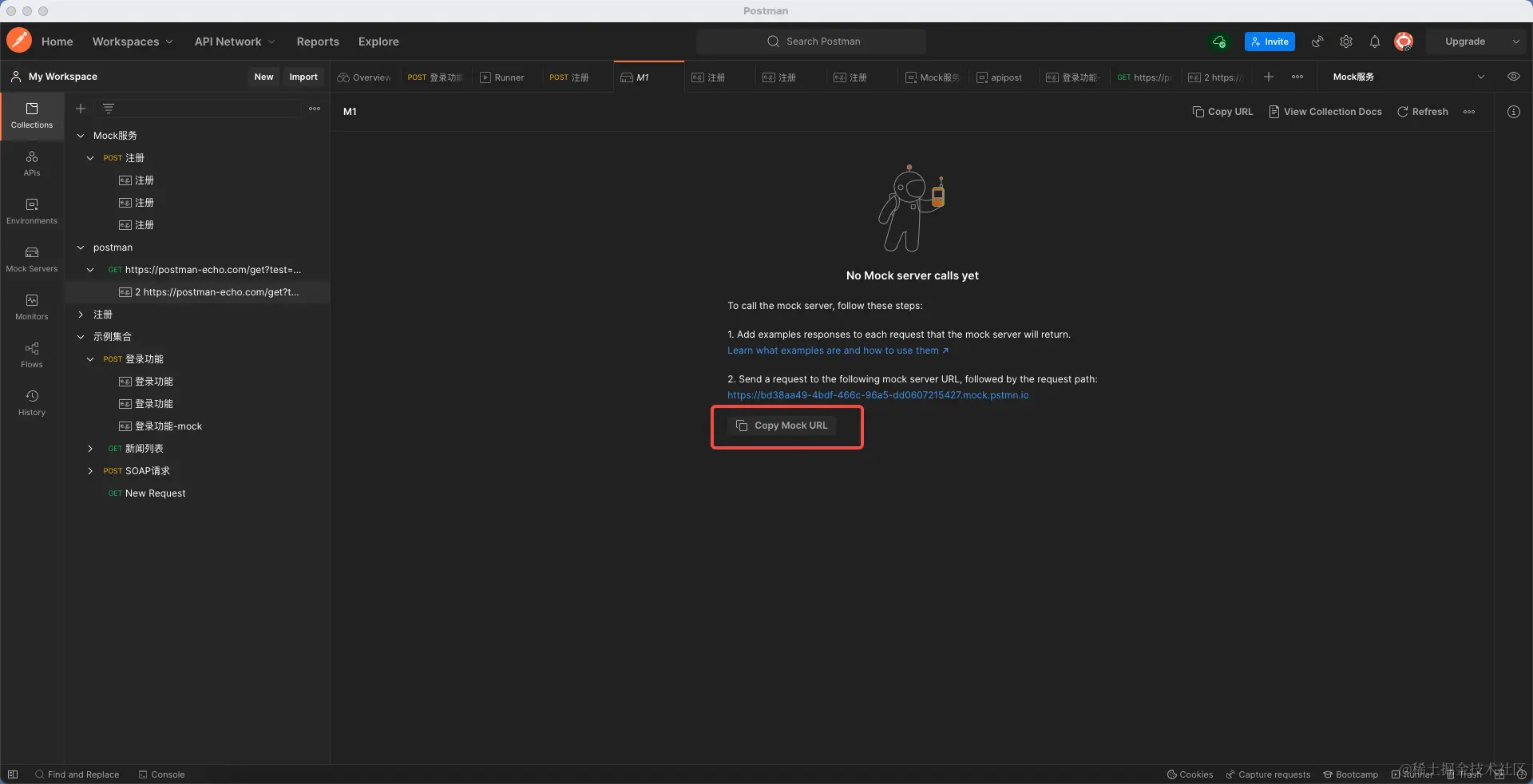This screenshot has width=1533, height=784.
Task: Collapse the Mock服务 collection
Action: (81, 136)
